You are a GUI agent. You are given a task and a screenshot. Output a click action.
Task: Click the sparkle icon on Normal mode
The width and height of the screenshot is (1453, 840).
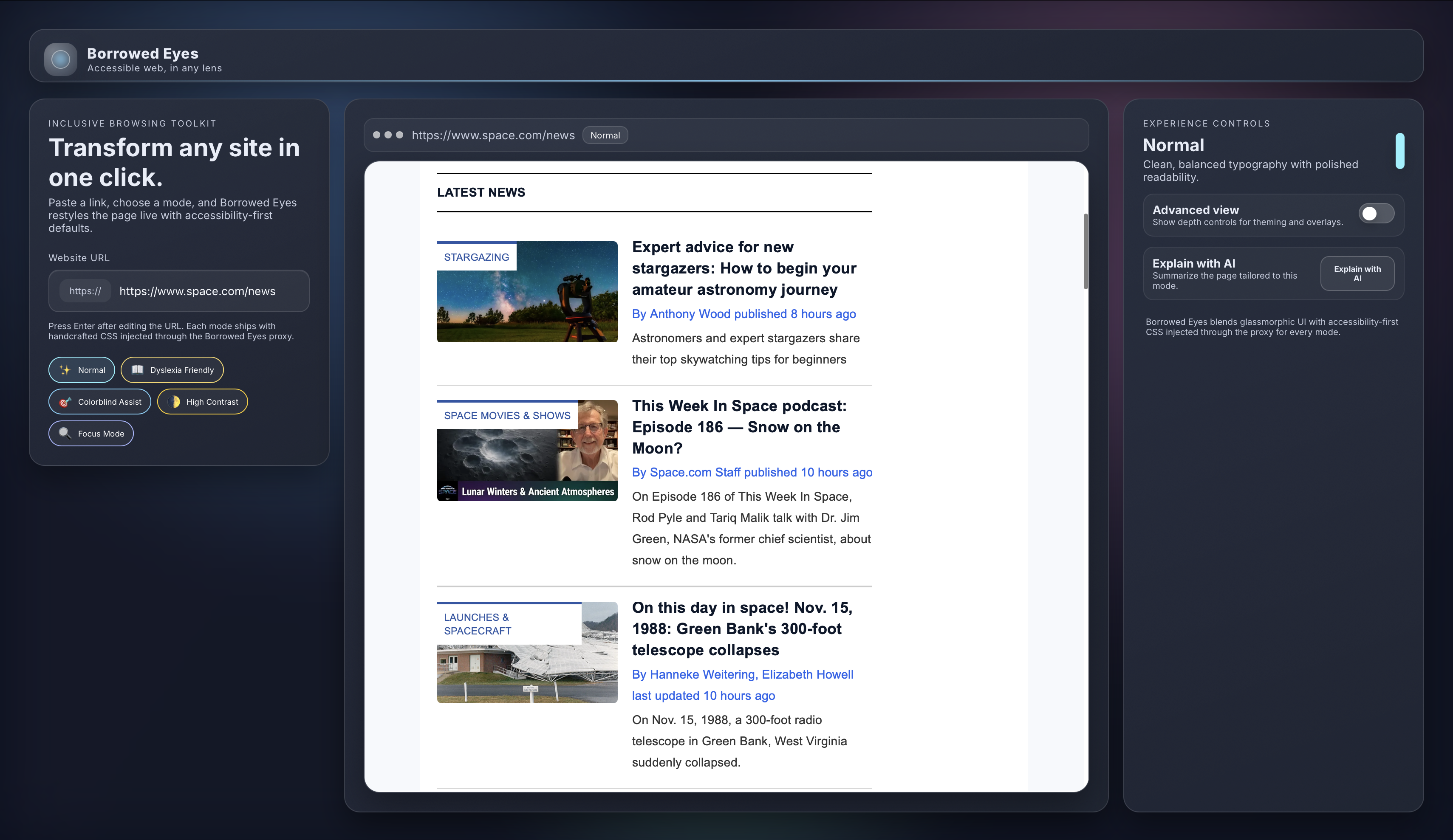65,370
